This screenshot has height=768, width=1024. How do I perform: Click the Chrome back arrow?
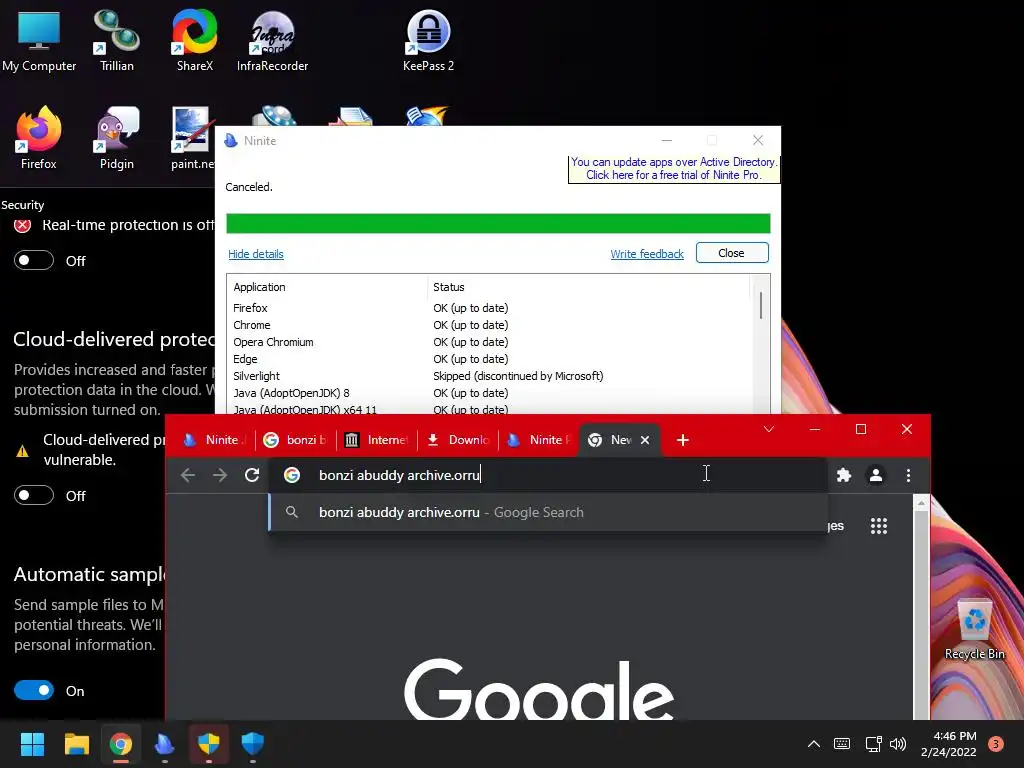point(188,475)
